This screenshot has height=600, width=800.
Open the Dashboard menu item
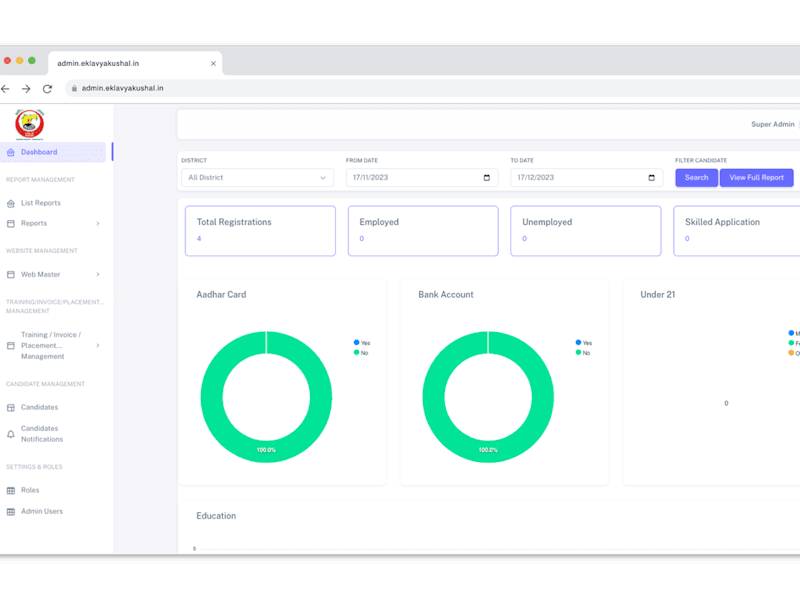click(53, 152)
